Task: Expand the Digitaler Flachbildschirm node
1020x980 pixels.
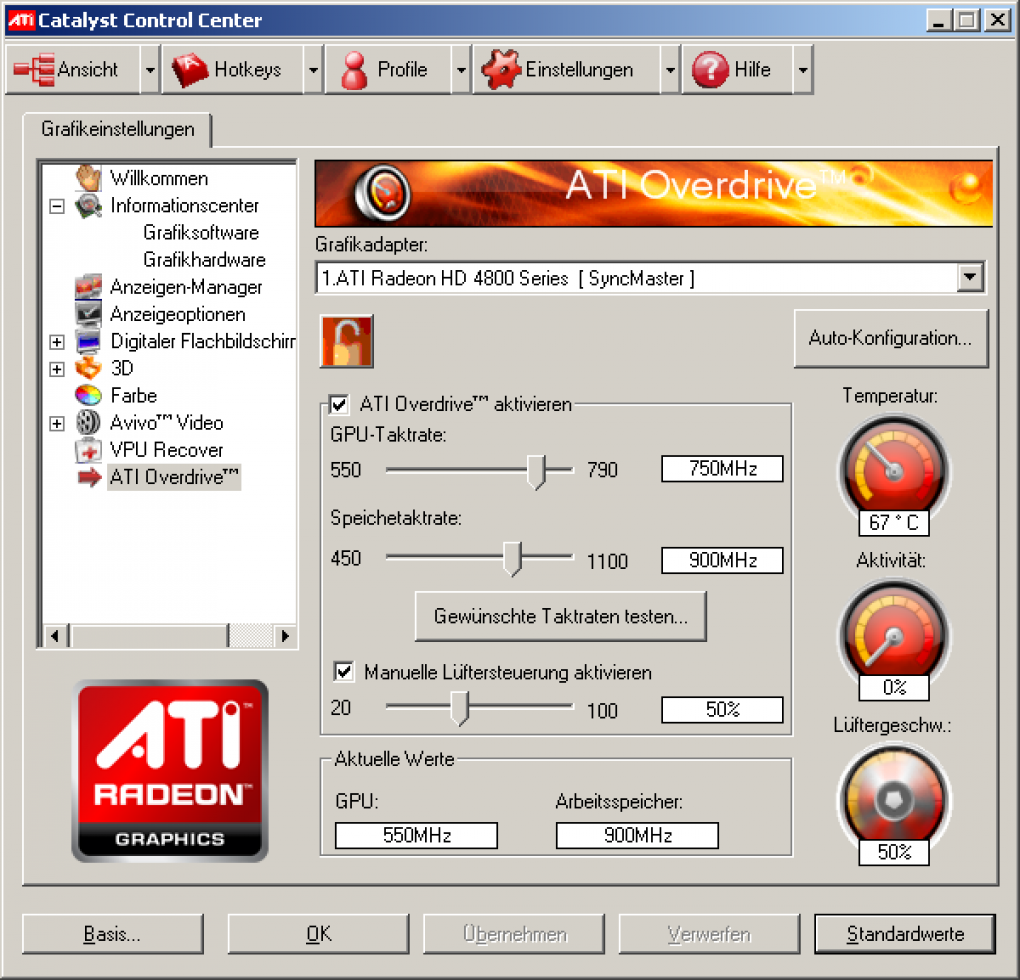Action: (57, 342)
